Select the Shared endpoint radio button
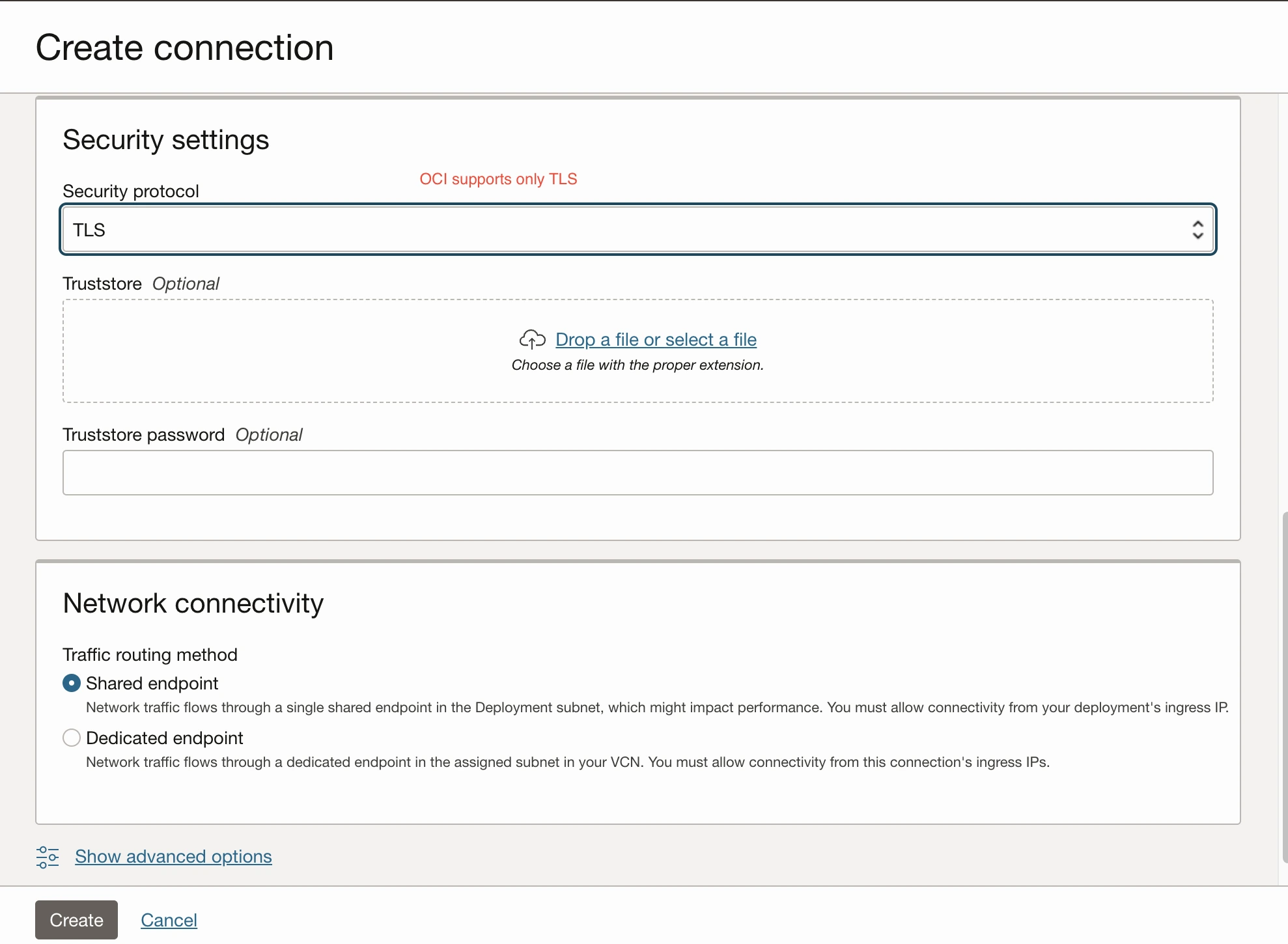This screenshot has width=1288, height=944. (72, 683)
